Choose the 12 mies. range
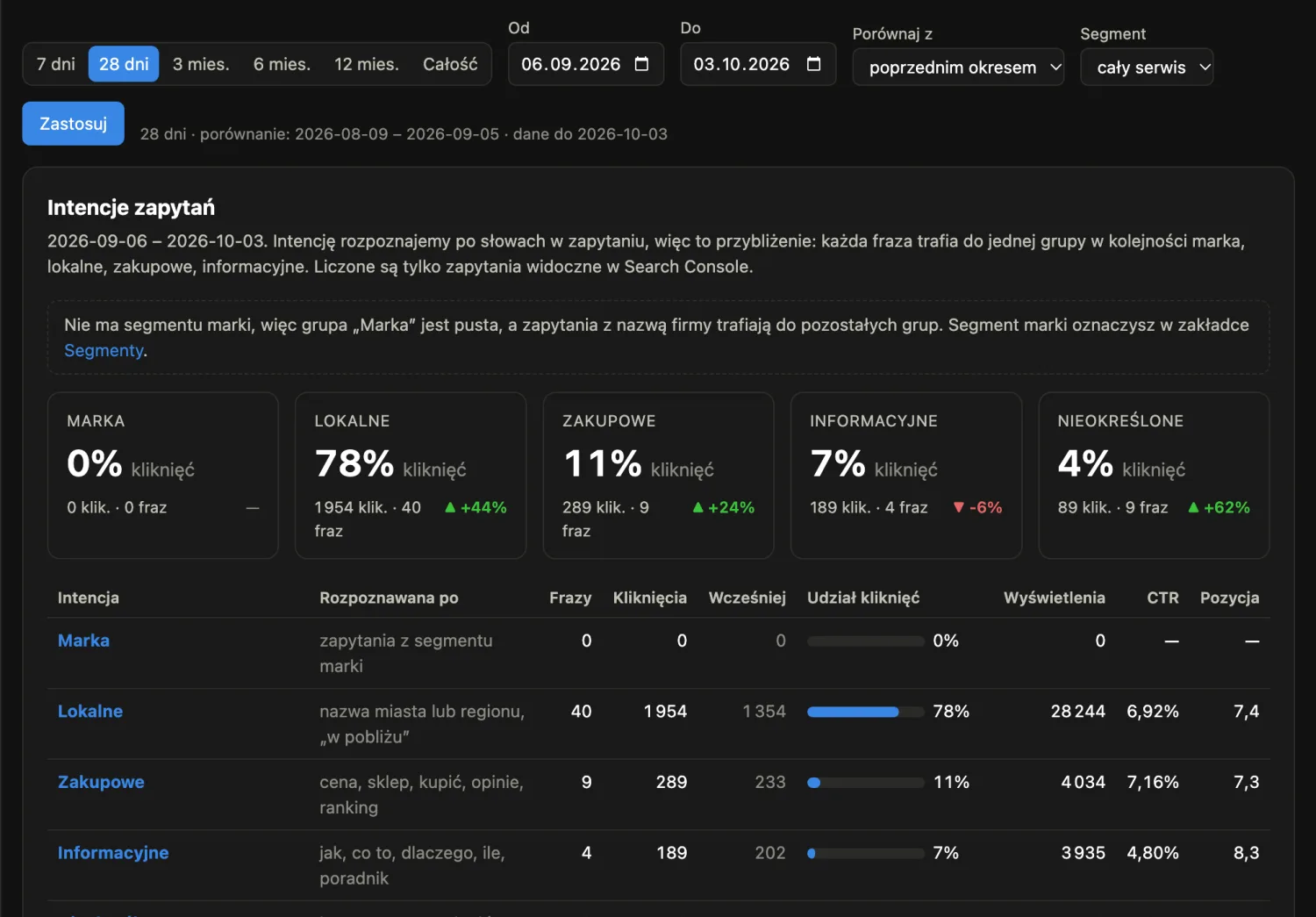 click(x=366, y=64)
